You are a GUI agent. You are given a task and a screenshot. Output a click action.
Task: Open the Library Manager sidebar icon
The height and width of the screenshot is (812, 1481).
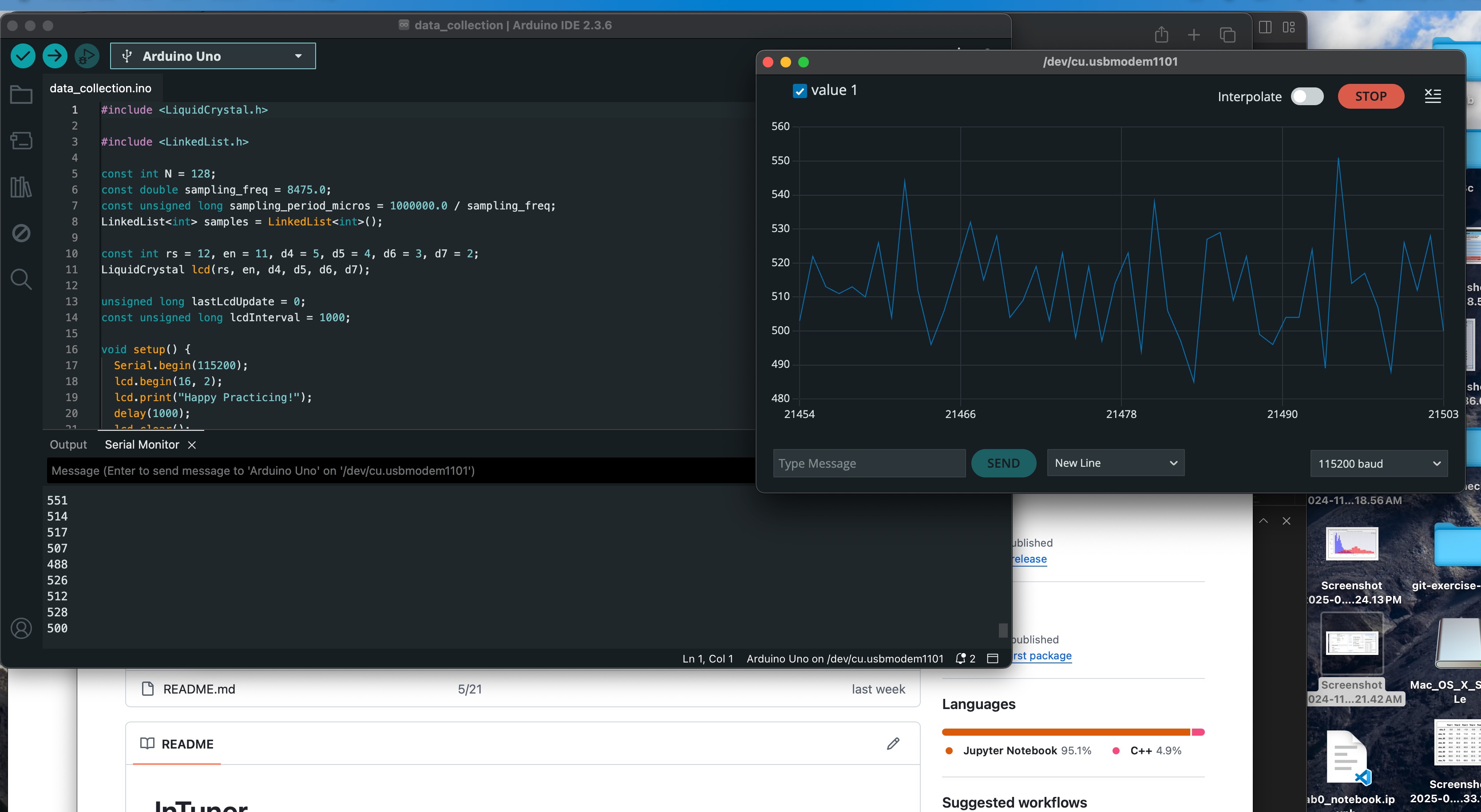click(21, 187)
